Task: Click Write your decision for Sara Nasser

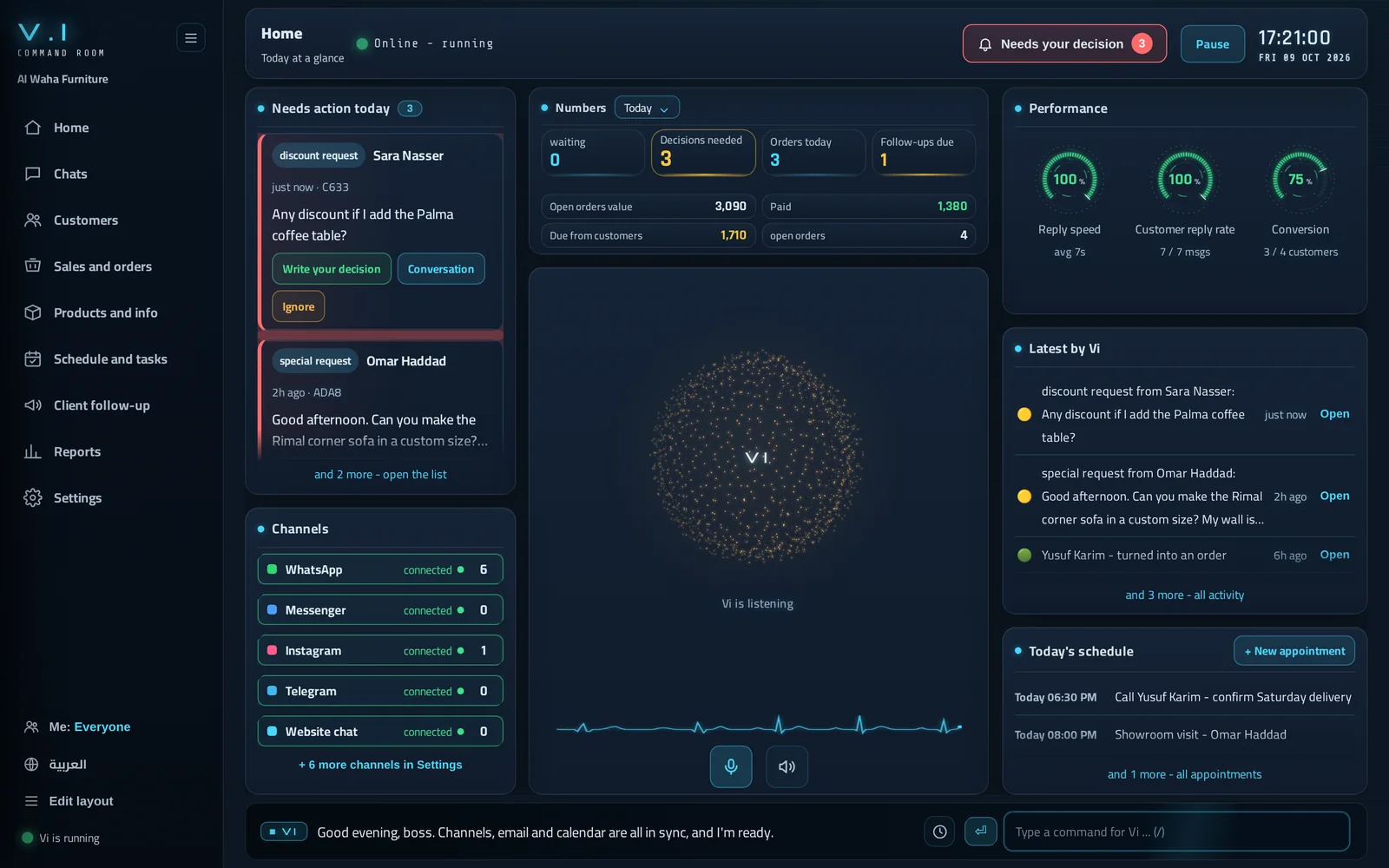Action: 332,269
